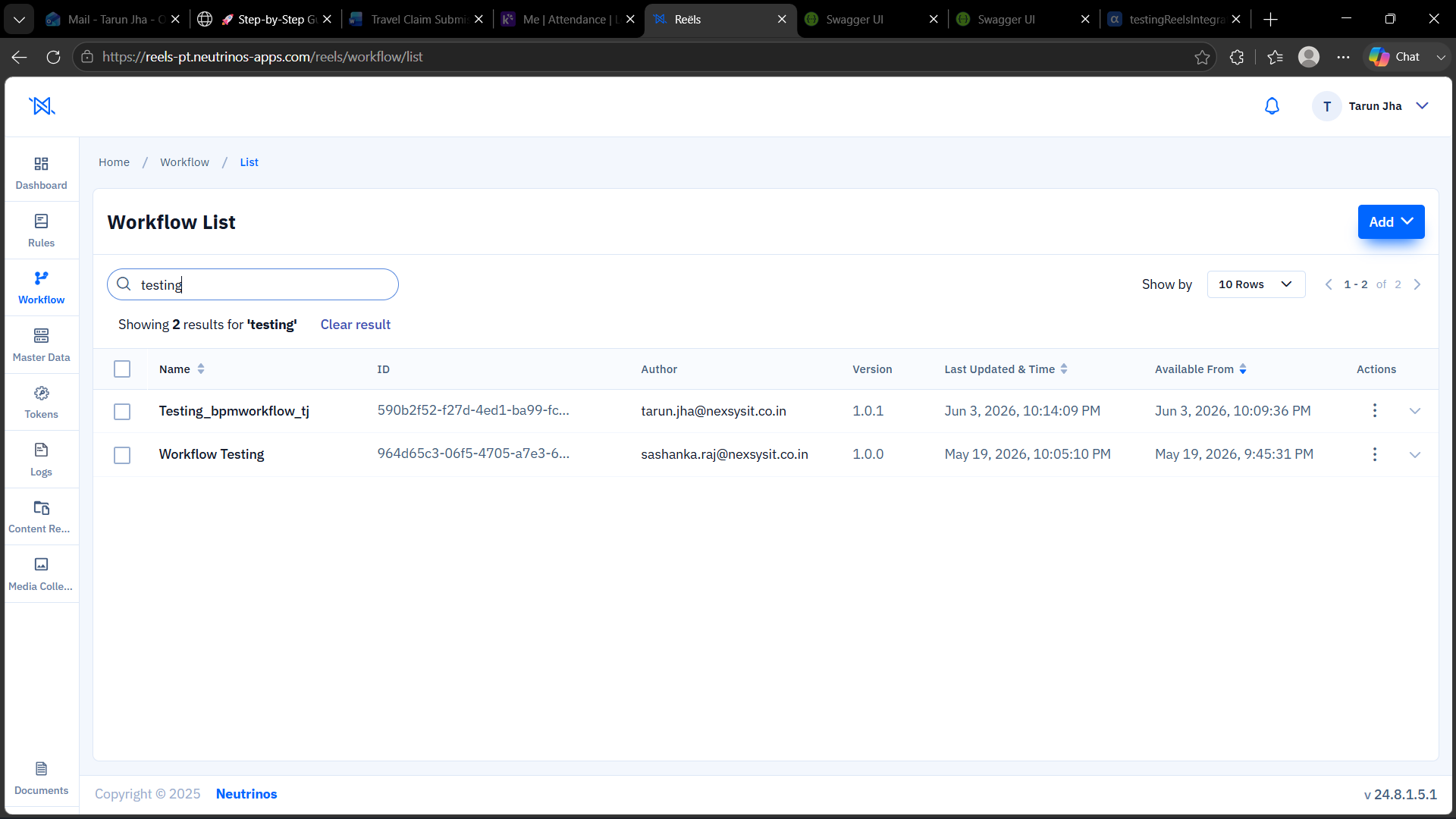Viewport: 1456px width, 819px height.
Task: Open the browser profile icon
Action: coord(1309,57)
